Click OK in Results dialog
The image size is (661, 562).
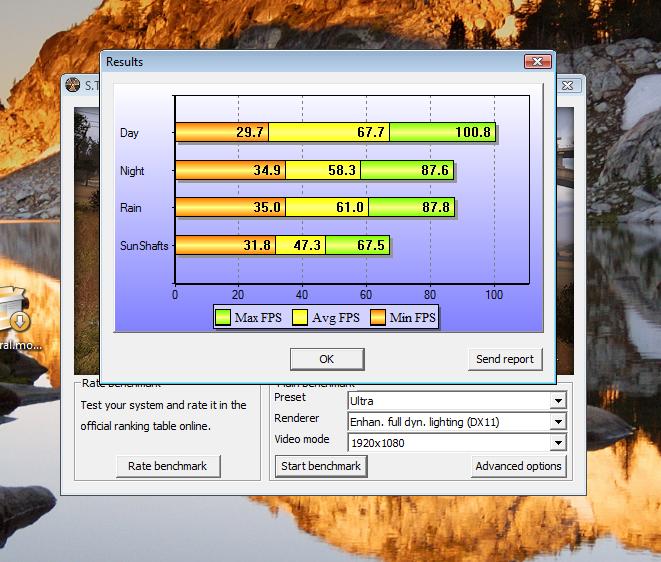(327, 359)
